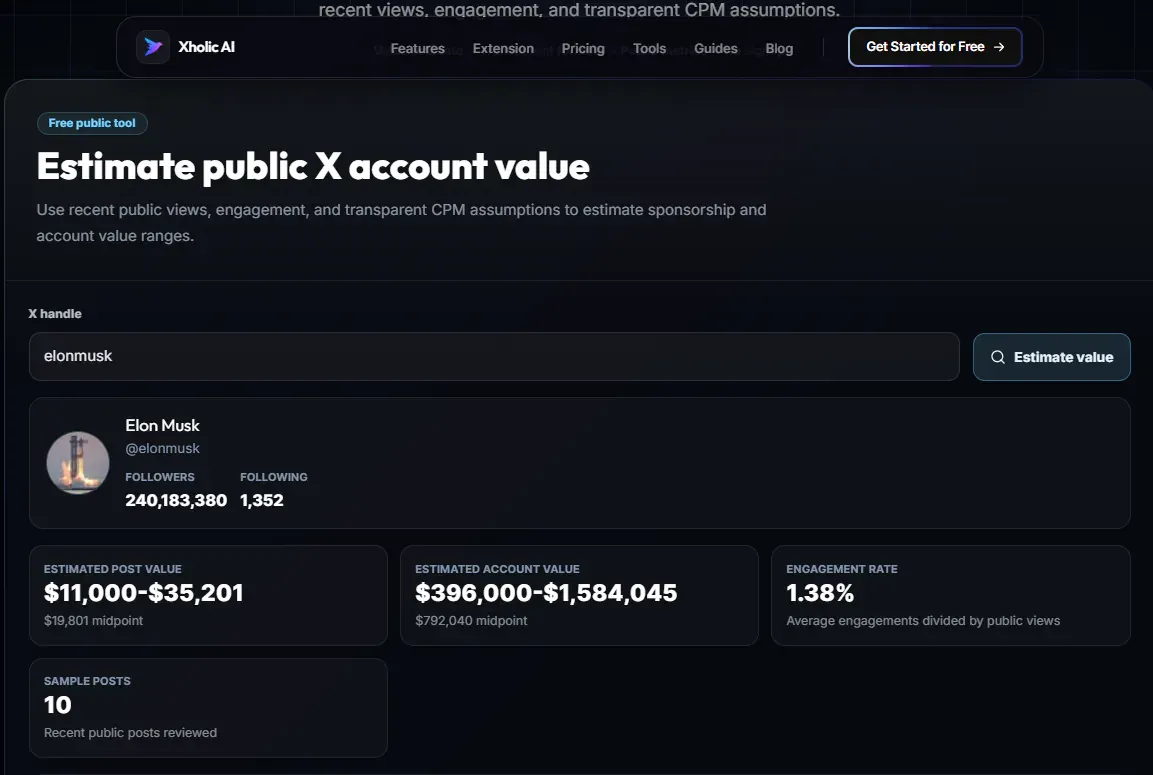
Task: Open the Tools nav item
Action: 649,49
